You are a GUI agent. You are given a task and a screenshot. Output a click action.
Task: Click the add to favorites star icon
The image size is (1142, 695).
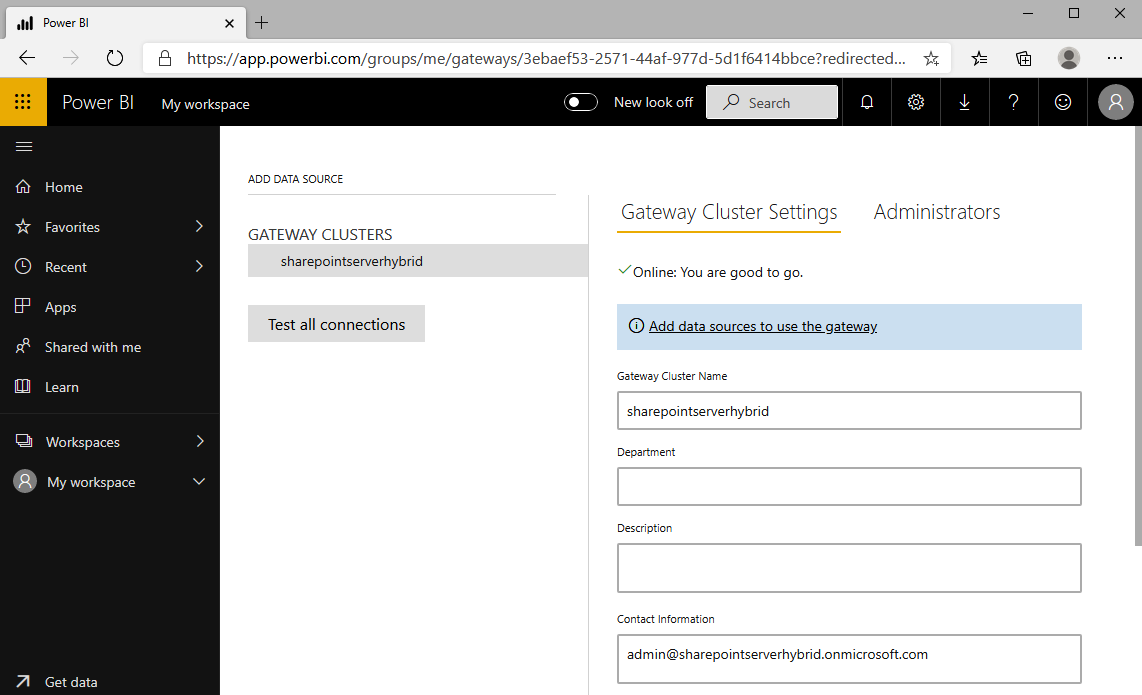coord(931,58)
